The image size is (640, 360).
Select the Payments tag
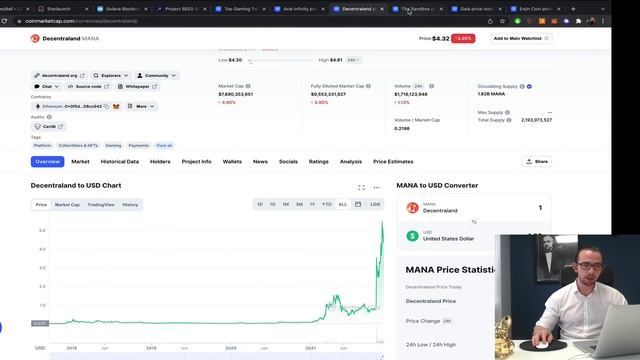point(139,145)
